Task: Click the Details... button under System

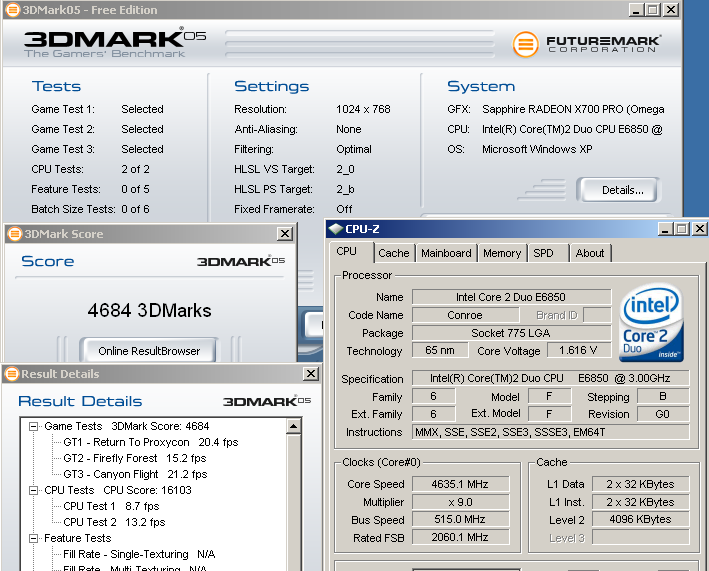Action: (x=619, y=190)
